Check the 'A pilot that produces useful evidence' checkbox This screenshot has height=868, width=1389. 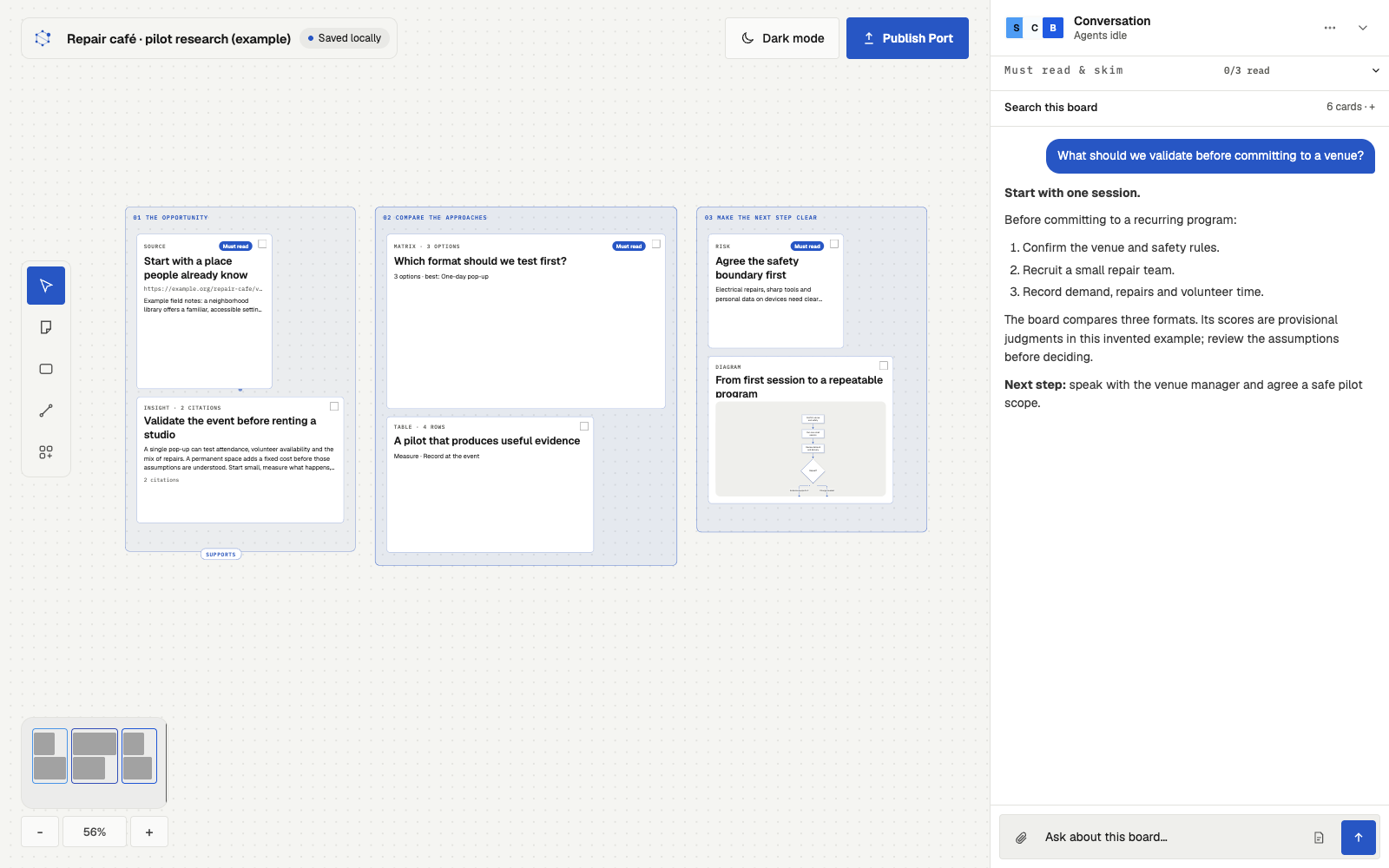[x=584, y=426]
